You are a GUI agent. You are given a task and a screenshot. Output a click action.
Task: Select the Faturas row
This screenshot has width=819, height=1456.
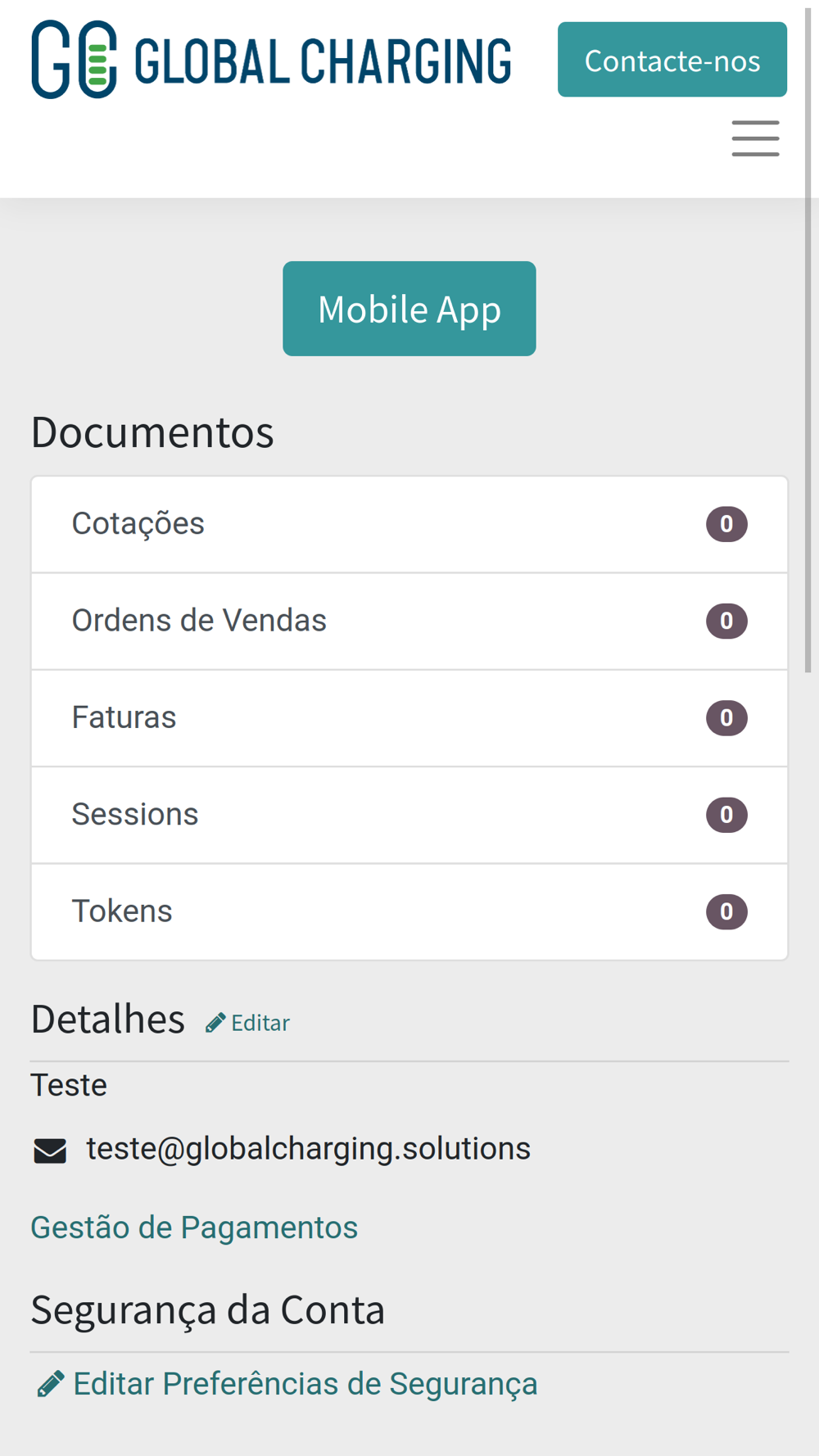pos(409,718)
